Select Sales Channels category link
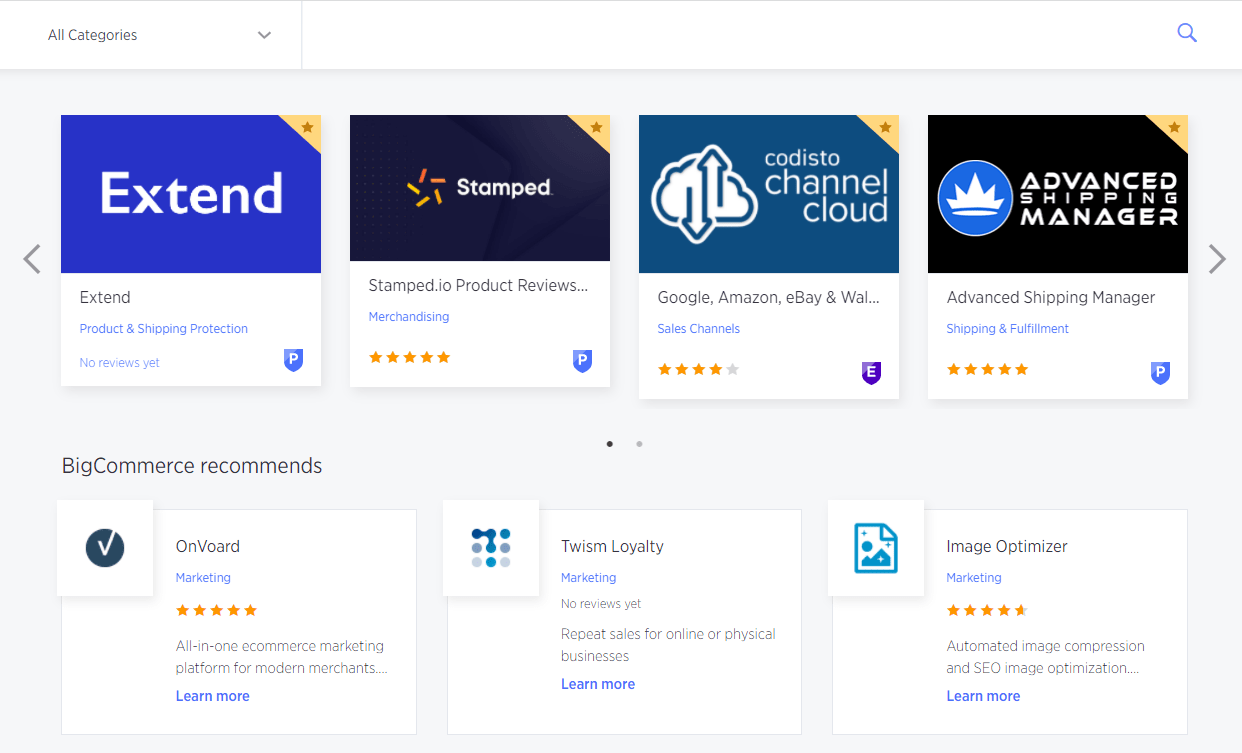This screenshot has height=753, width=1242. [x=699, y=328]
